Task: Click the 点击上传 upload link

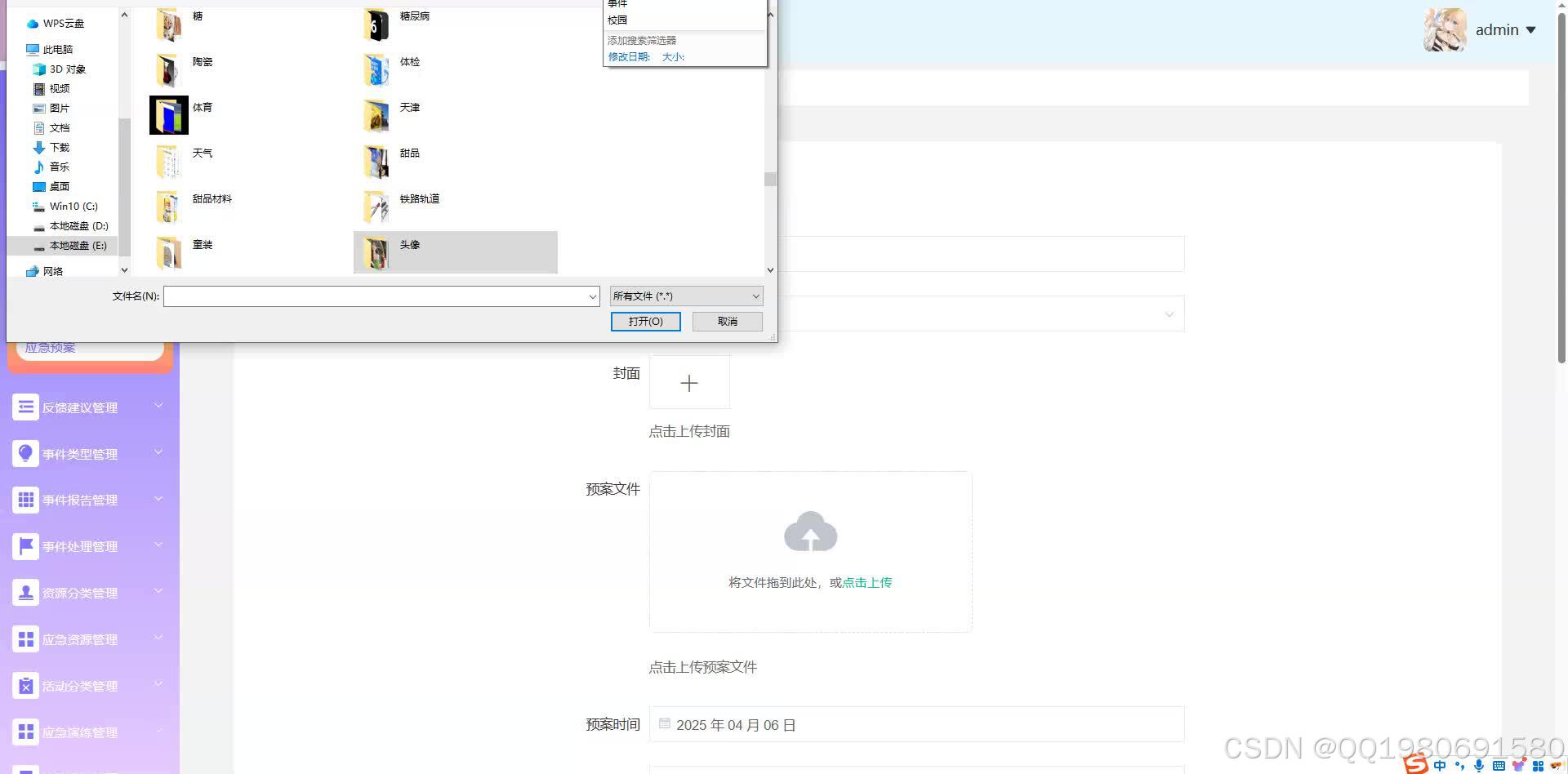Action: 866,582
